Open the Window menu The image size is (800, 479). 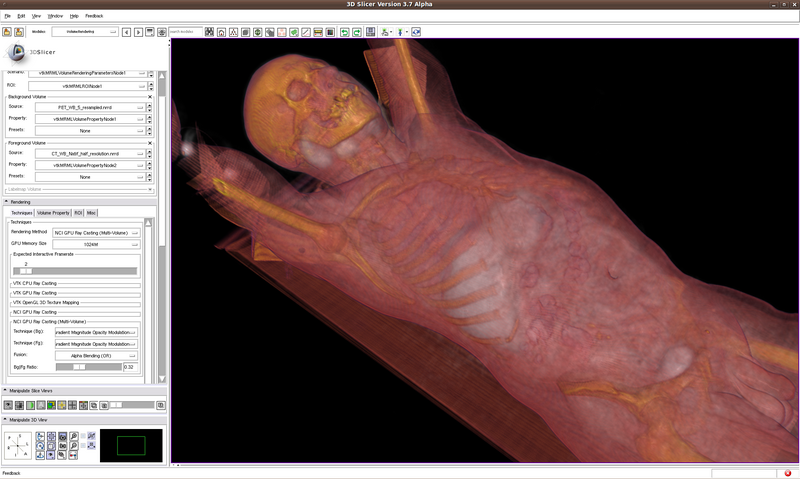pos(56,16)
